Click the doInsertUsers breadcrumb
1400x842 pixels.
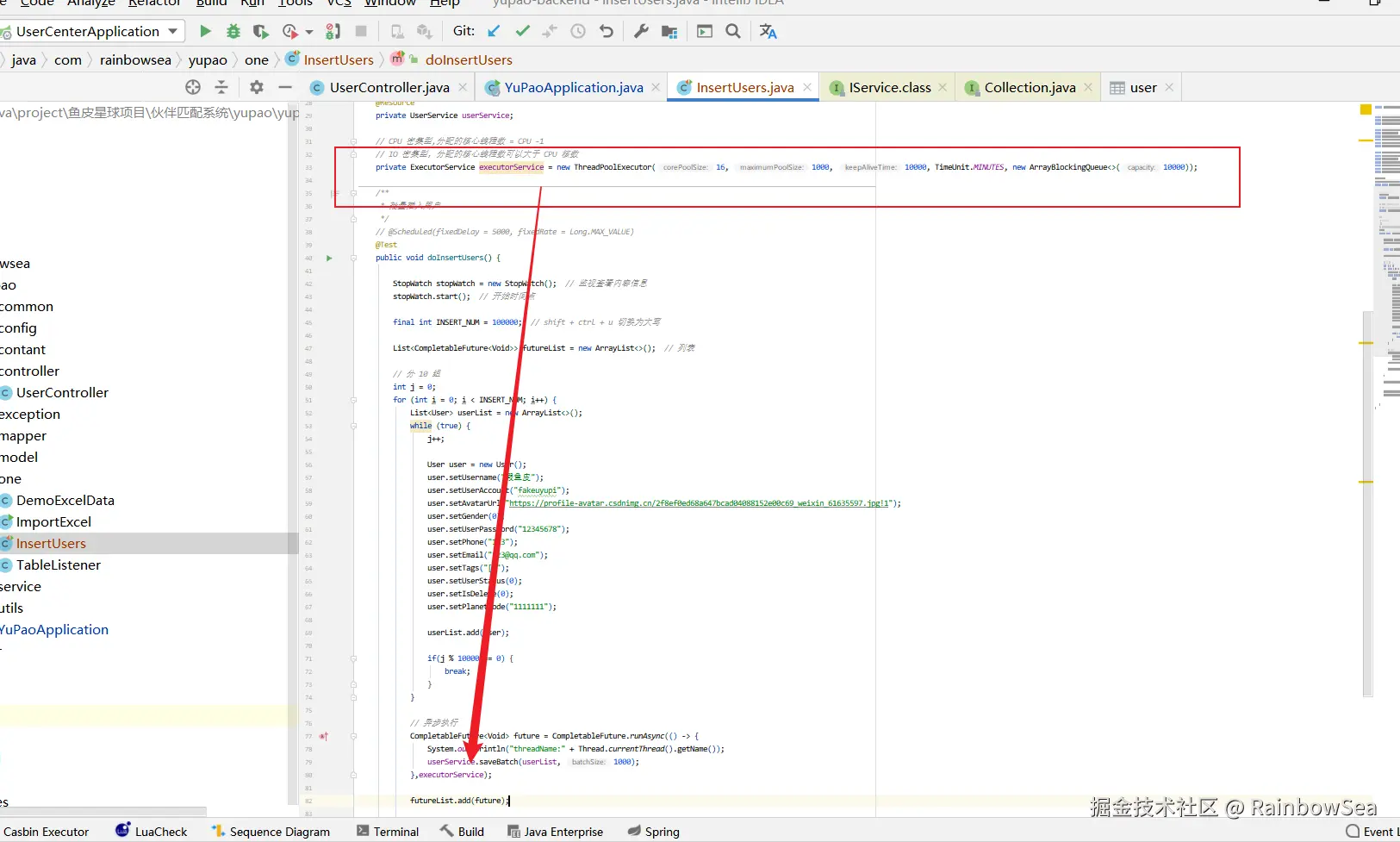click(x=469, y=59)
